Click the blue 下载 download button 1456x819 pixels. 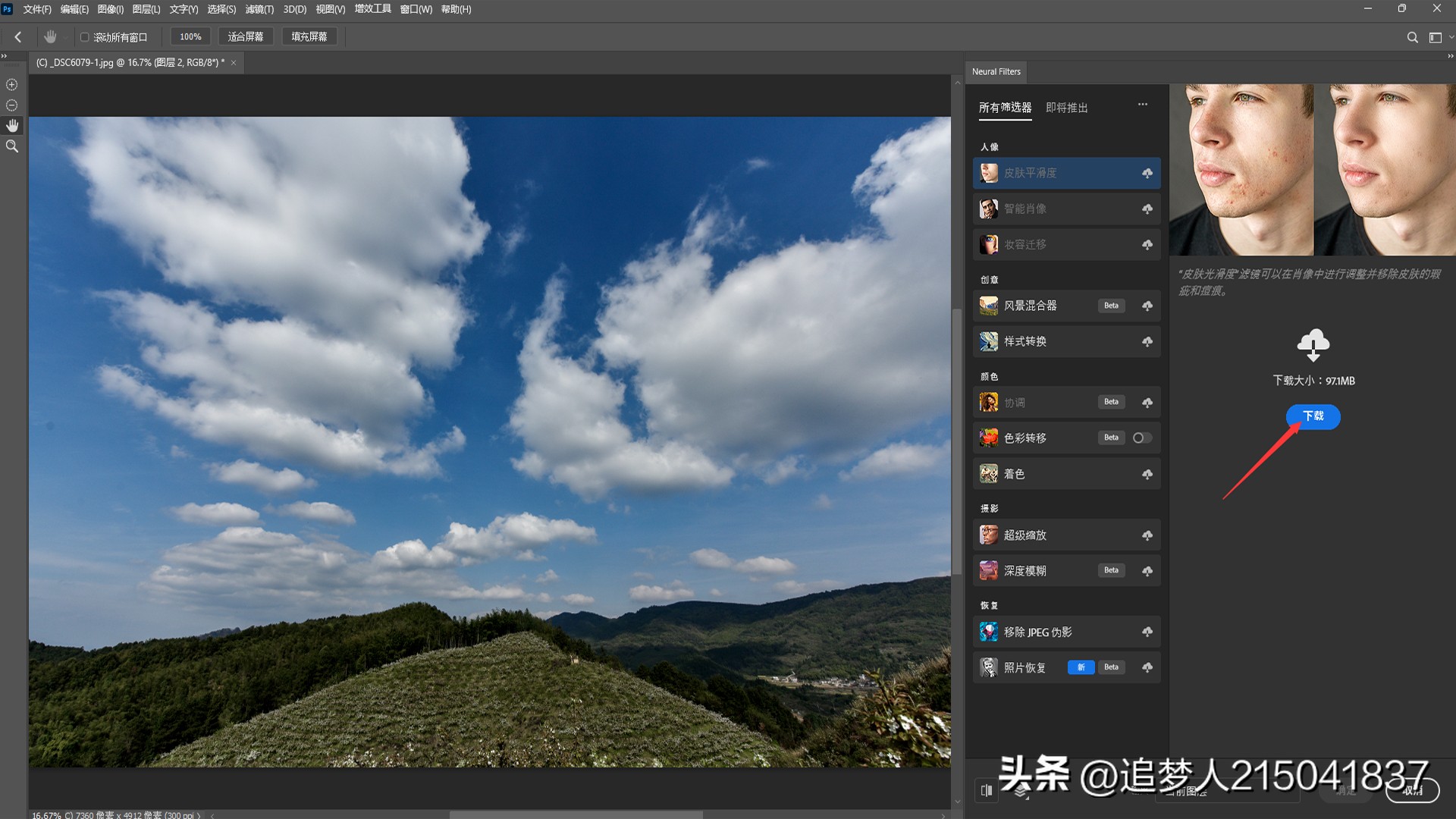[x=1313, y=416]
